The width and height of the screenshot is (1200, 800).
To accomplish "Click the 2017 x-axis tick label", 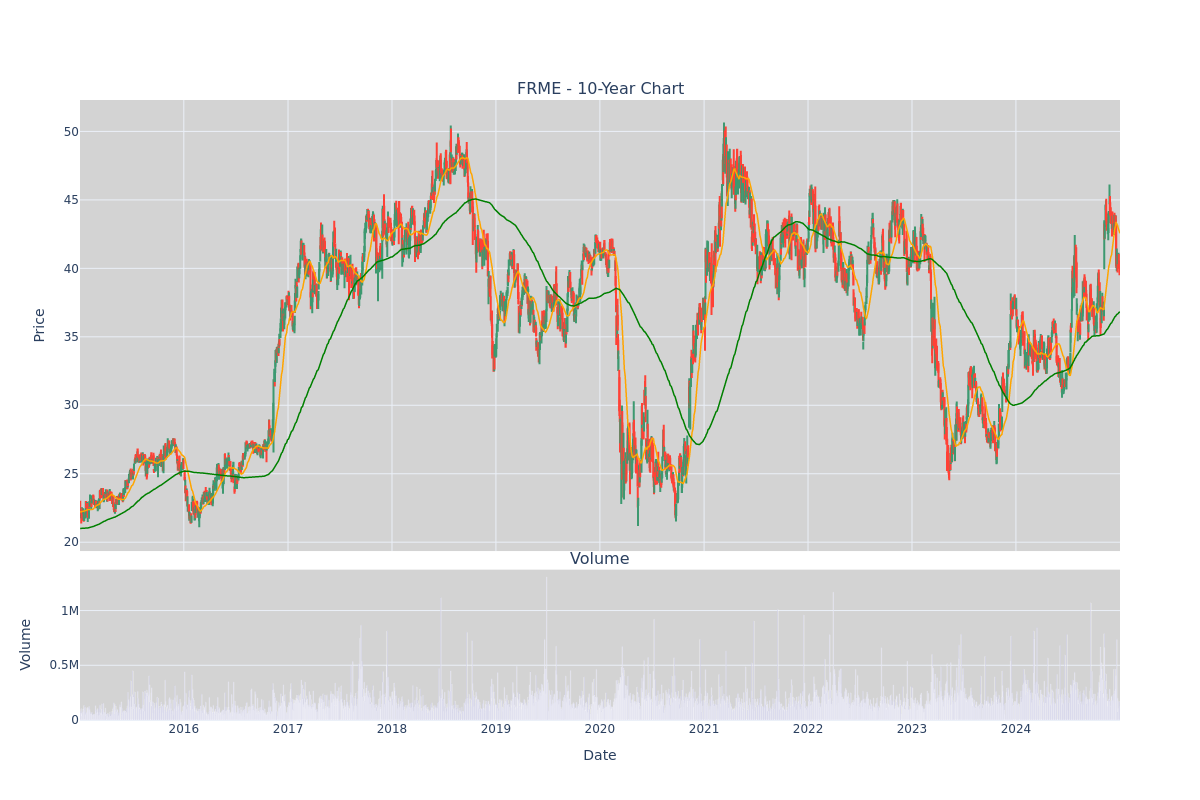I will click(x=288, y=729).
